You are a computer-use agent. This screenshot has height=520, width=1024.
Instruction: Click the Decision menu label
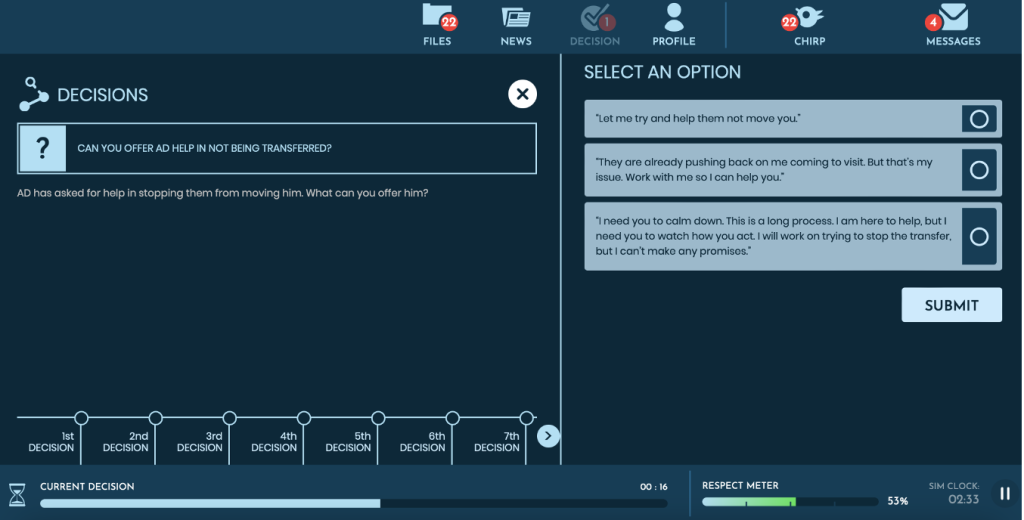coord(595,41)
